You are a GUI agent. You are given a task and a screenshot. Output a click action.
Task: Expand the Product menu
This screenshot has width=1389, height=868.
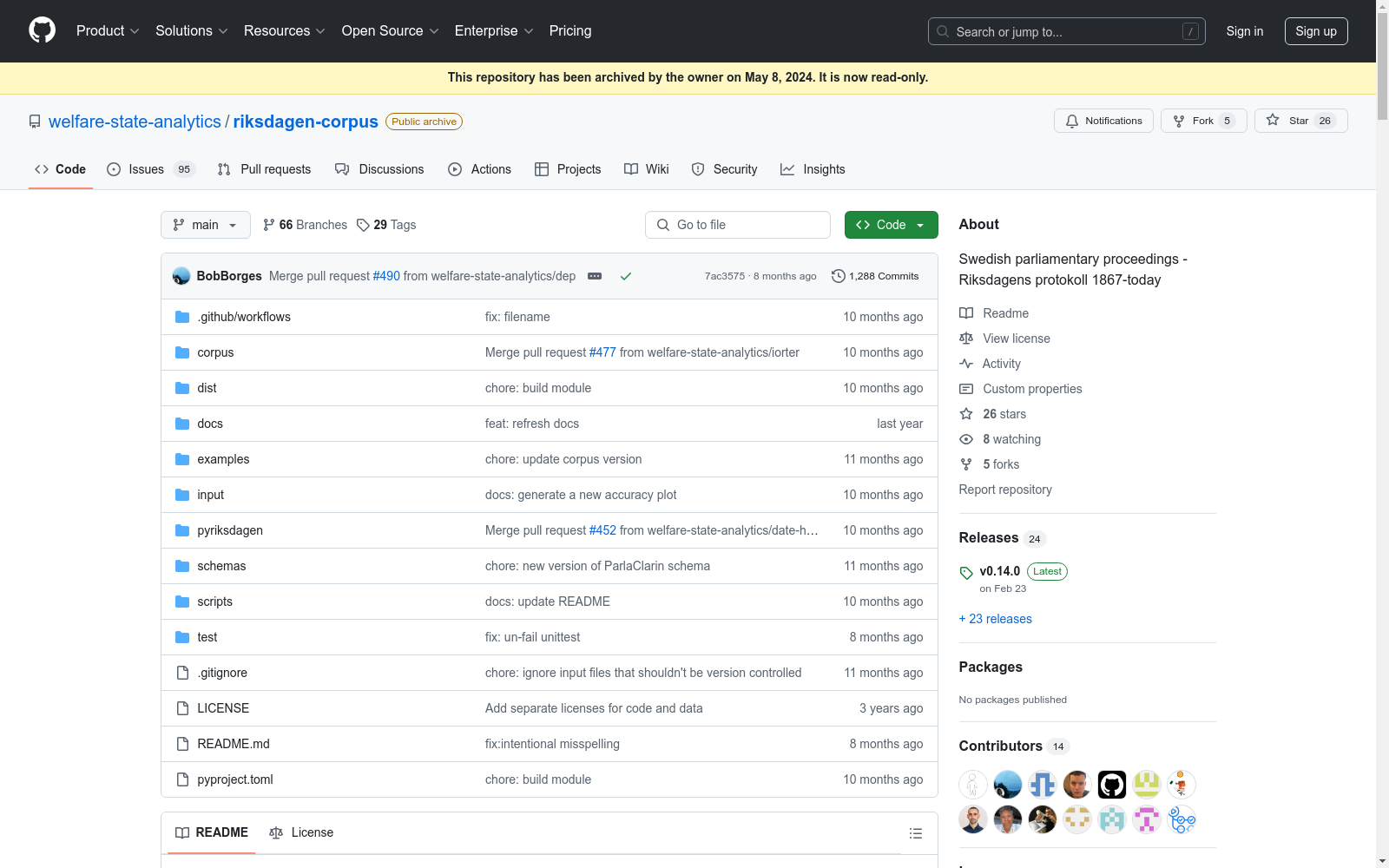[108, 31]
